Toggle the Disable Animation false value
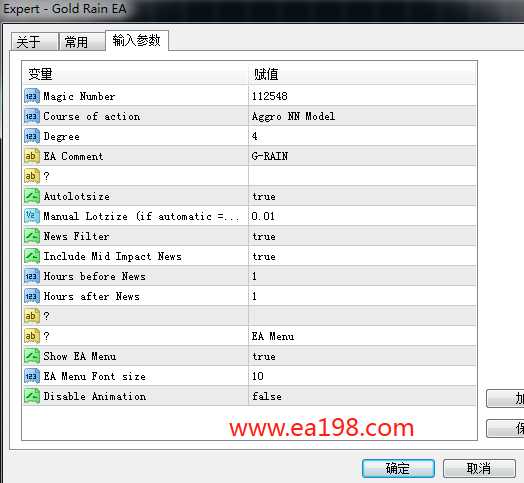This screenshot has width=524, height=483. [362, 396]
